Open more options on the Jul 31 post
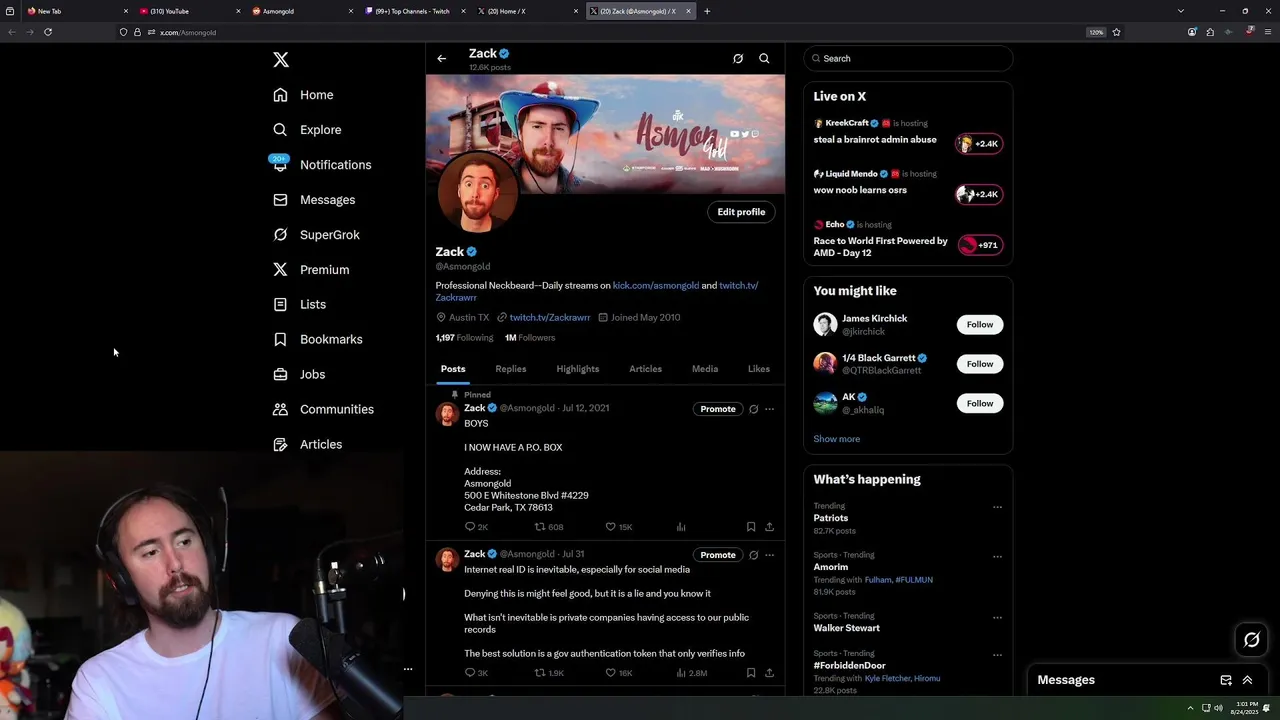Viewport: 1280px width, 720px height. coord(769,555)
